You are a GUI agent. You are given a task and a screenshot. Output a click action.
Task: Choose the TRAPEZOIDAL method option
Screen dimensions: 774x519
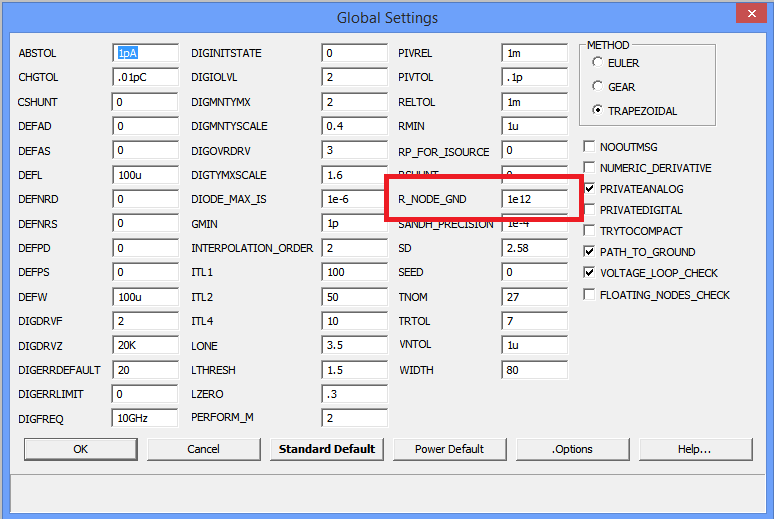(598, 111)
